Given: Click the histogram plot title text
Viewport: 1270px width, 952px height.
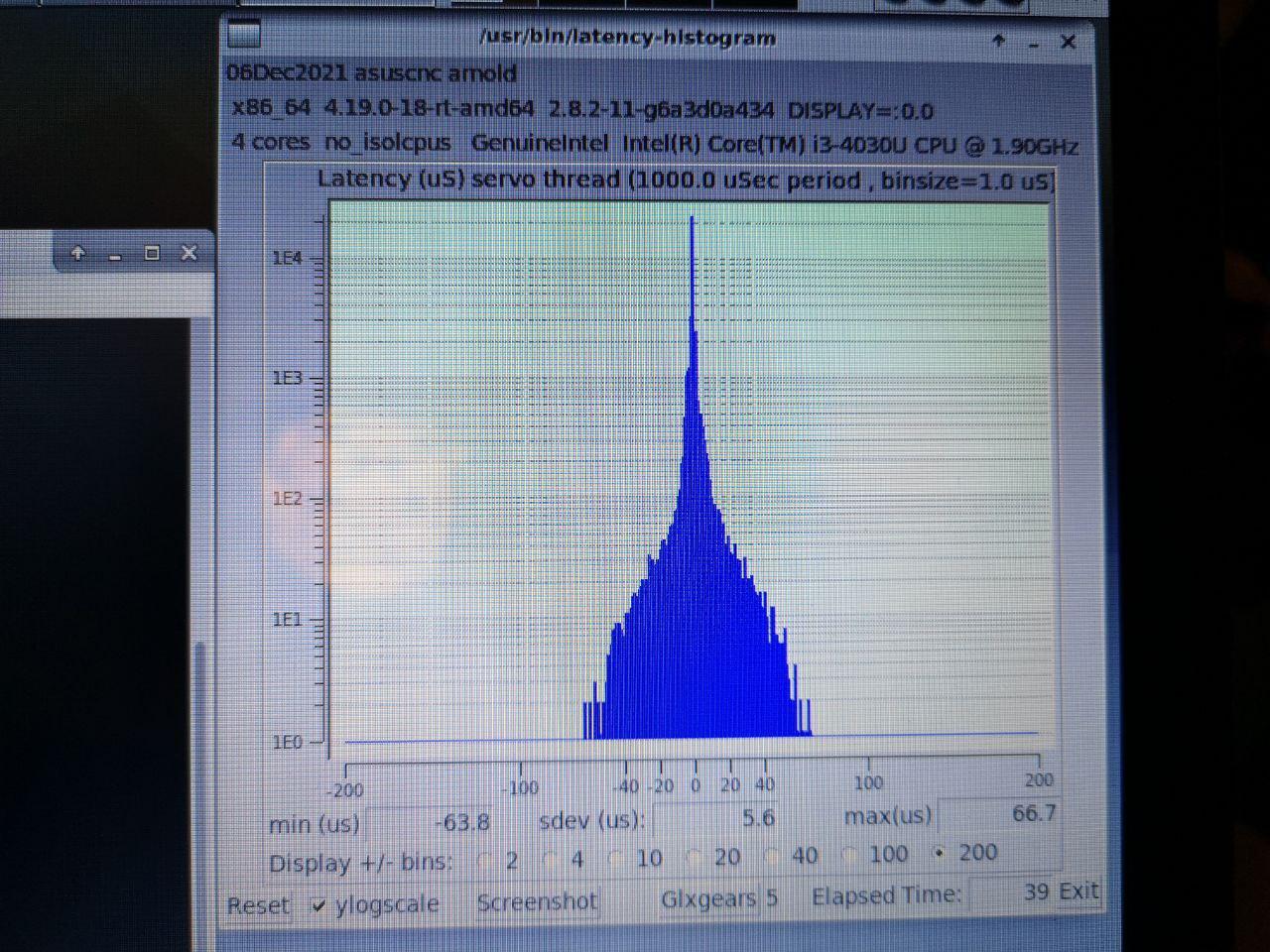Looking at the screenshot, I should [x=685, y=180].
